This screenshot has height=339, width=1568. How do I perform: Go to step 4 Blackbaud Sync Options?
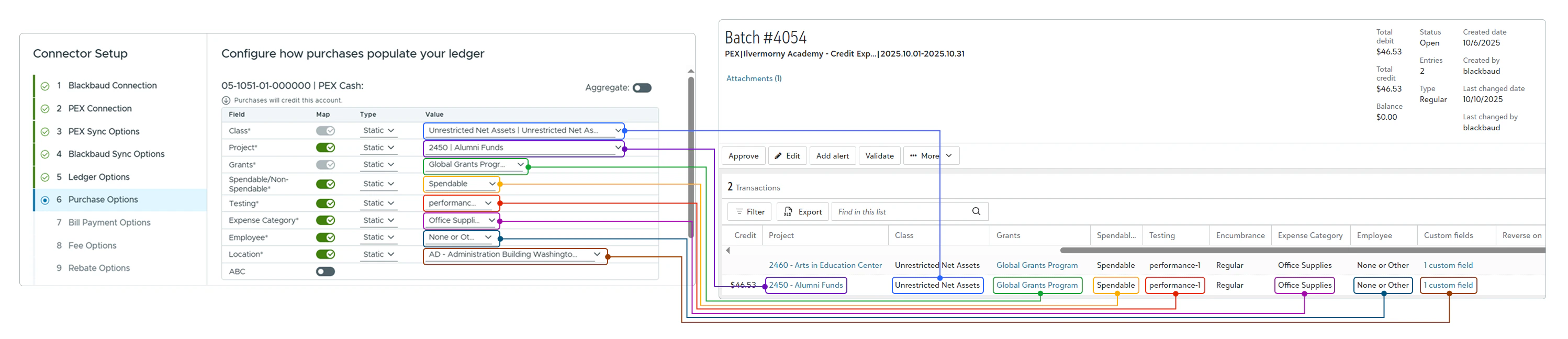[116, 154]
